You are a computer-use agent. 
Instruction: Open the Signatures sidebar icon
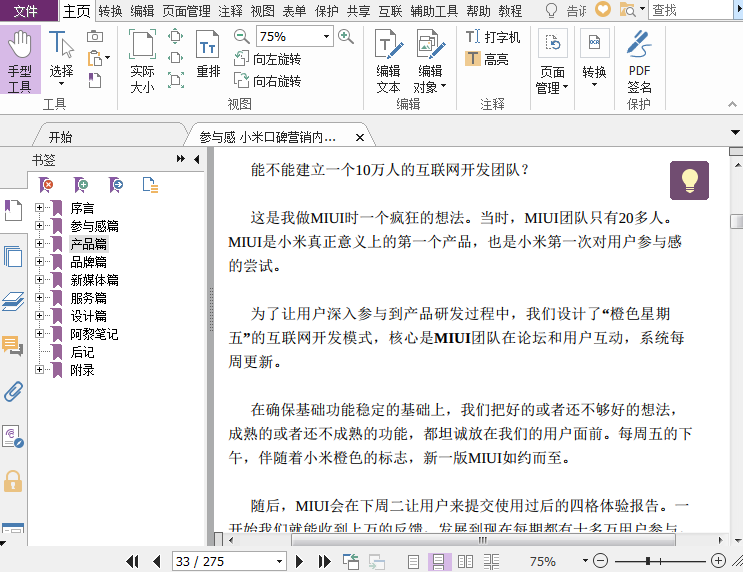13,436
